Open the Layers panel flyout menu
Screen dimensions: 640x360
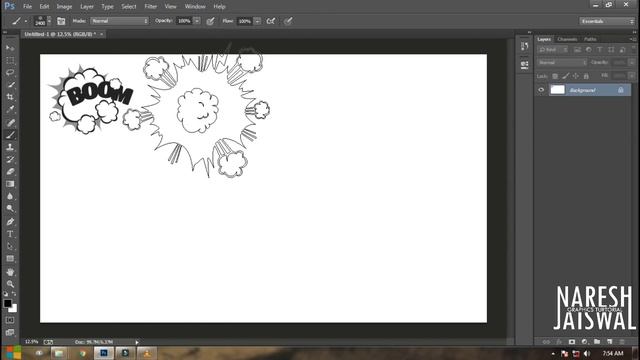point(633,39)
